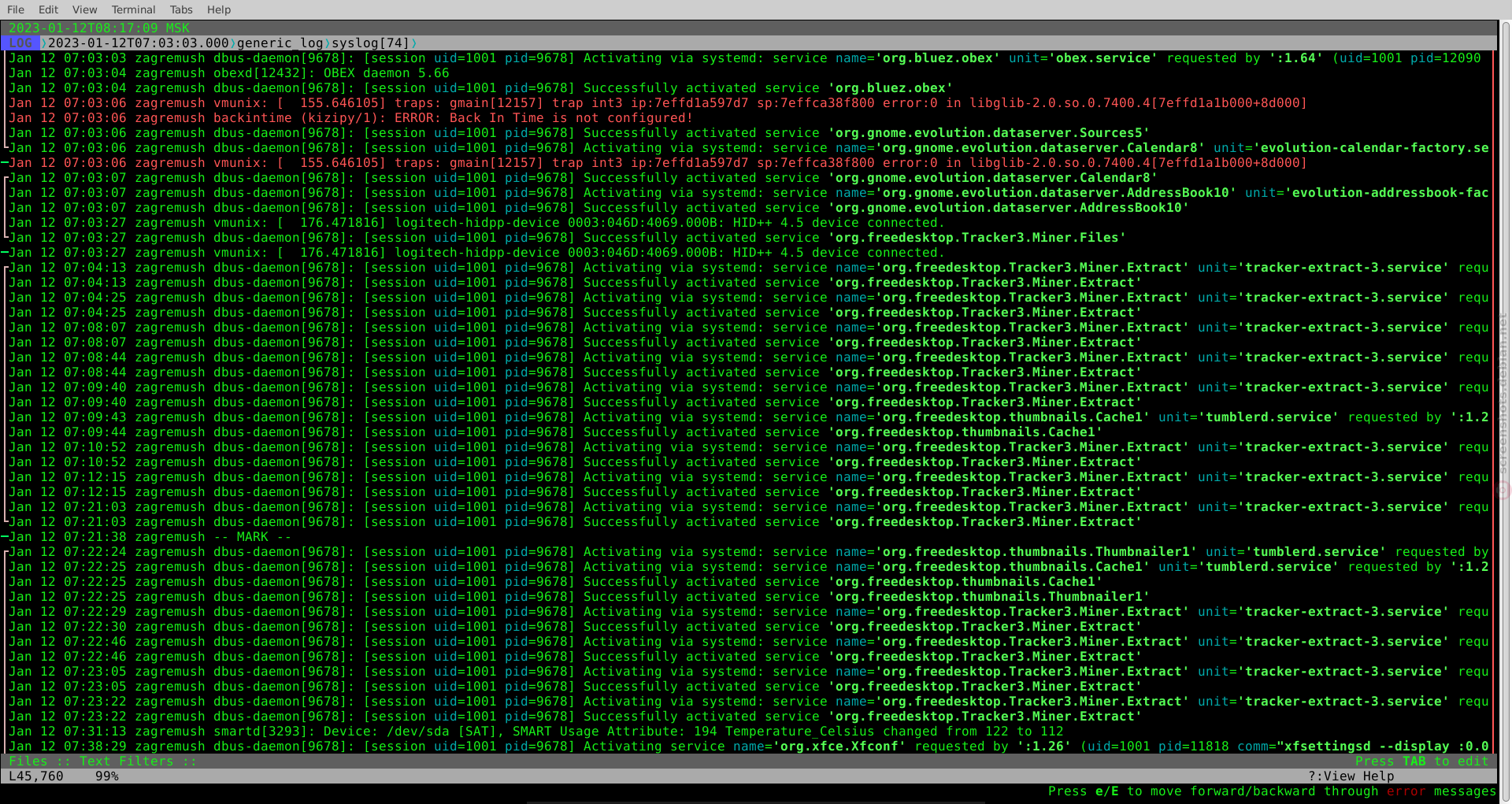The height and width of the screenshot is (804, 1512).
Task: Click the smartd Temperature_Celsius log line
Action: point(536,732)
